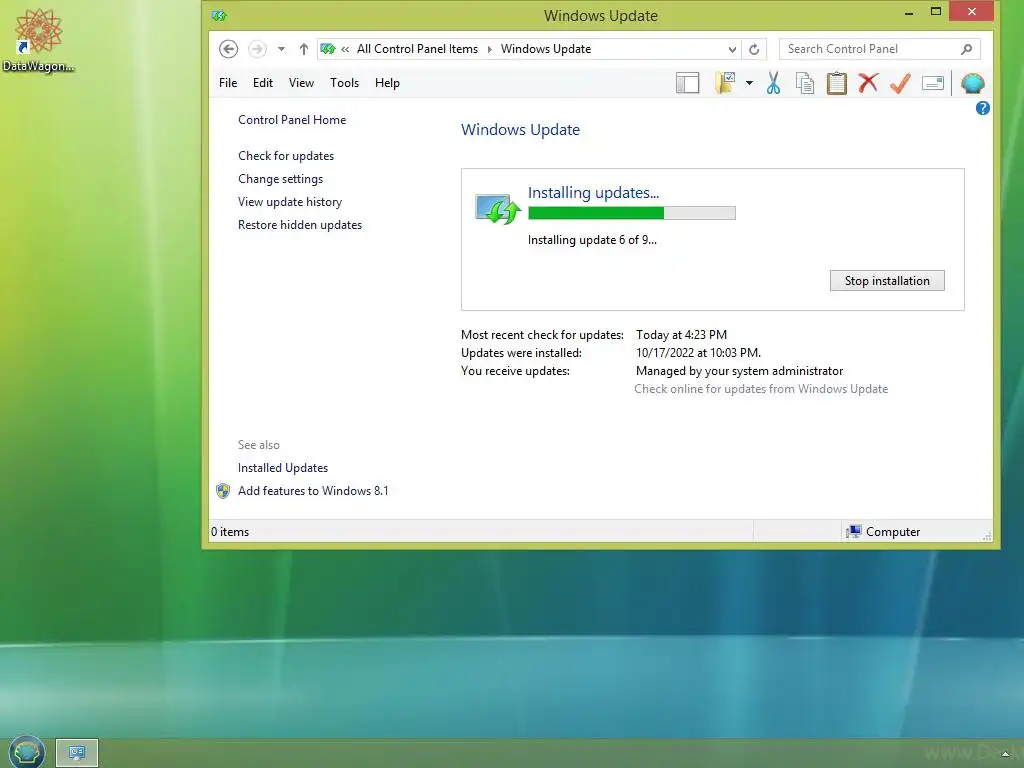Image resolution: width=1024 pixels, height=768 pixels.
Task: Click the red X Delete icon
Action: pos(869,83)
